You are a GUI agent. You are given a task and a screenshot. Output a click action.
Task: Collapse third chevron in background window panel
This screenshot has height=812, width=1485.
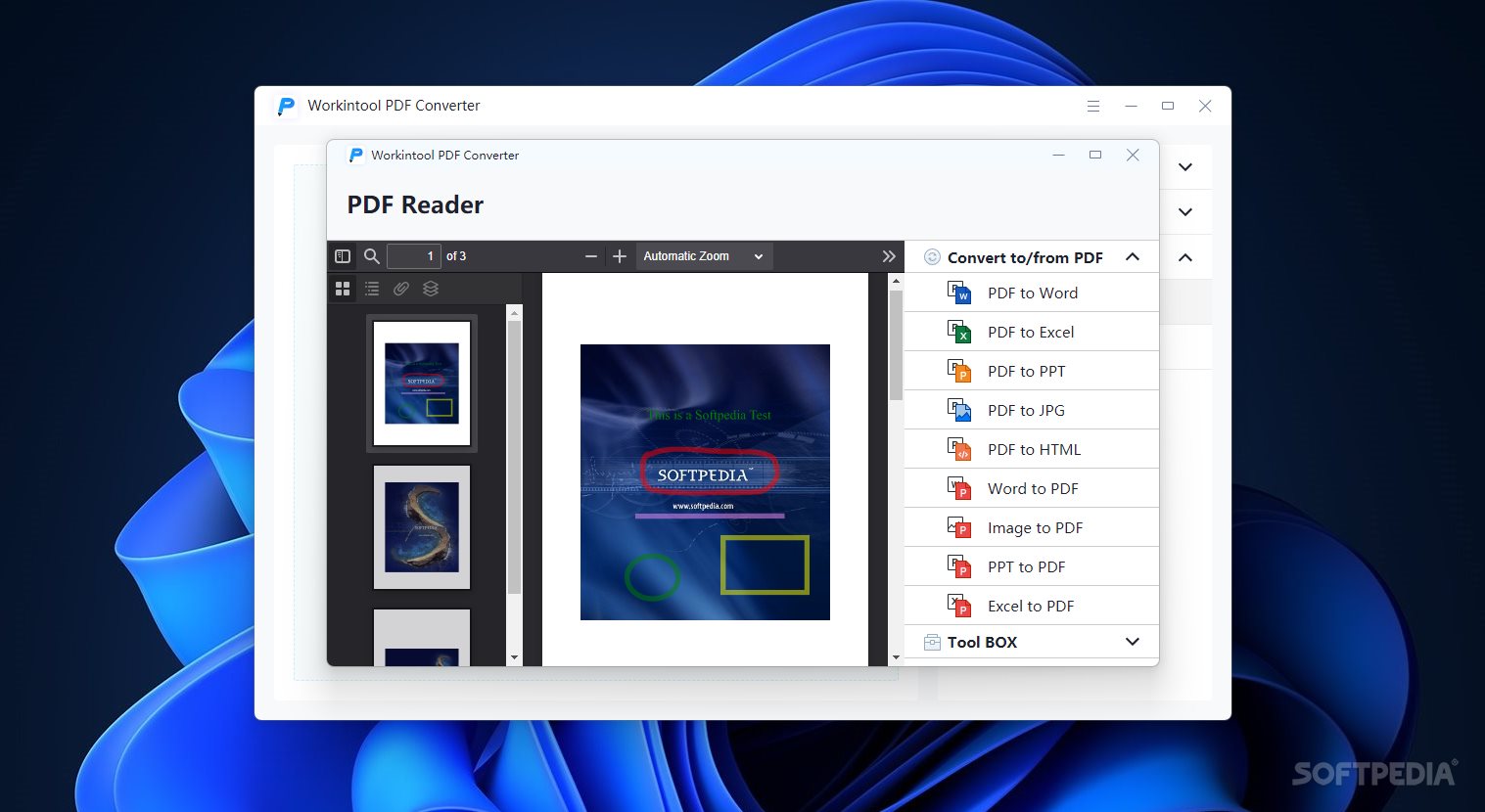pyautogui.click(x=1185, y=257)
